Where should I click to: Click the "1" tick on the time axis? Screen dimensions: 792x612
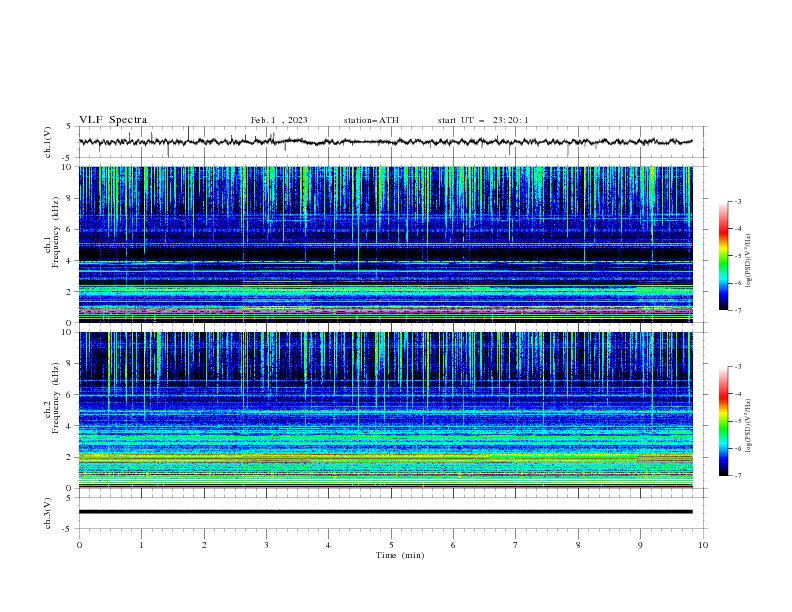click(141, 545)
